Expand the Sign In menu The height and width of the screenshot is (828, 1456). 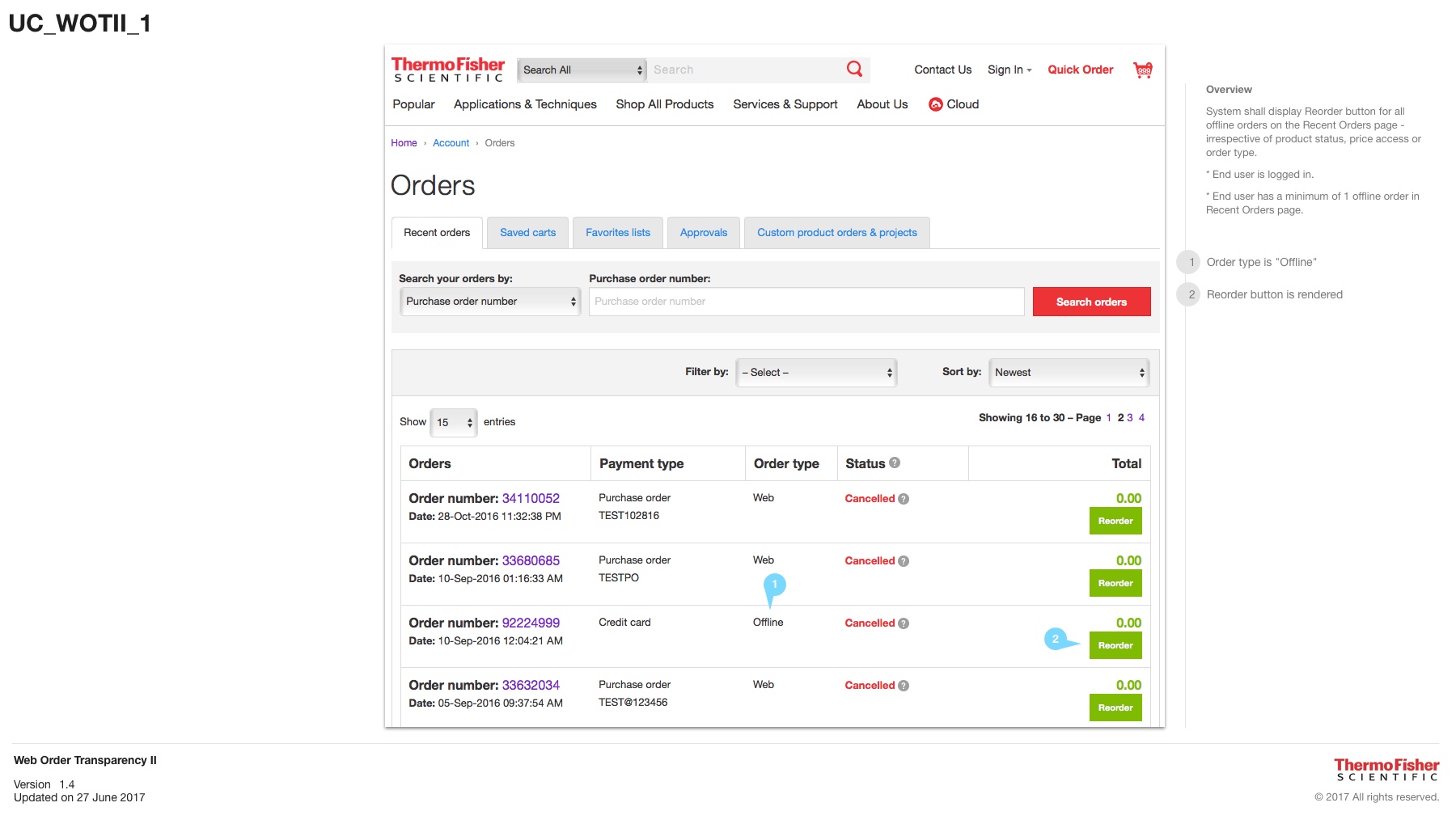(x=1009, y=70)
